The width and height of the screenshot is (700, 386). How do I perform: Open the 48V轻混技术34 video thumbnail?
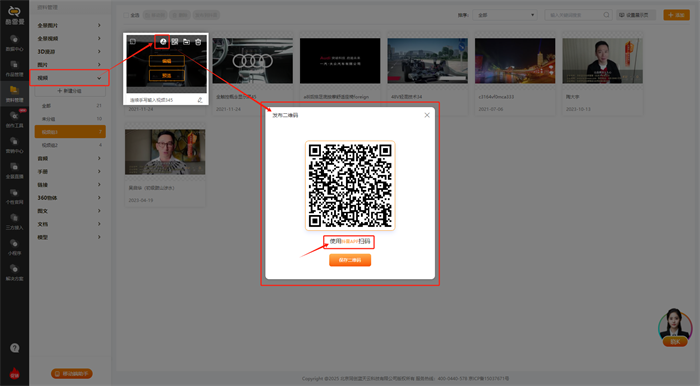pos(428,61)
